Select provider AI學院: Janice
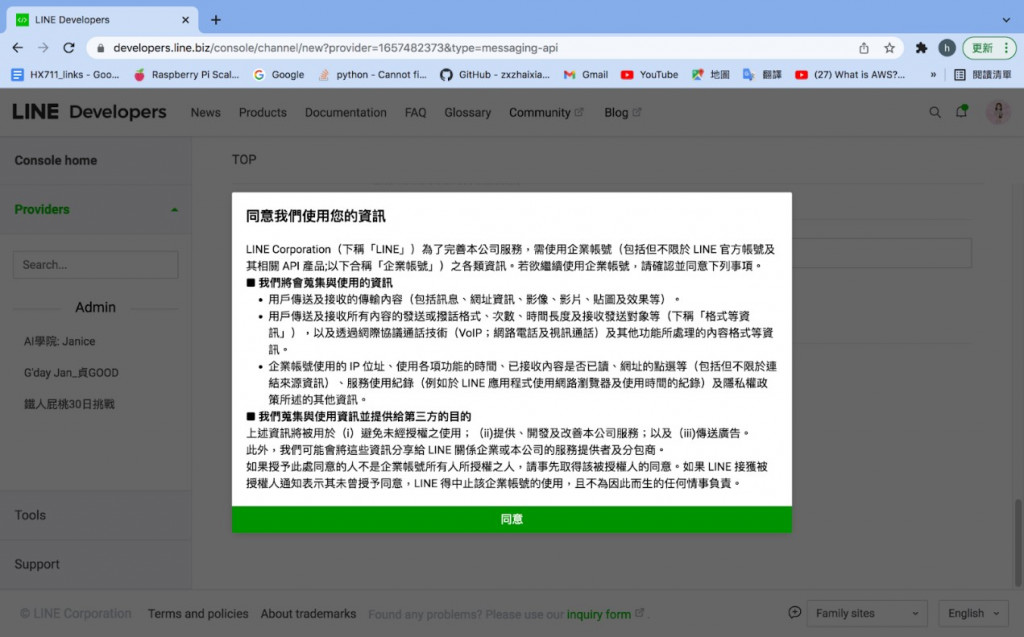Image resolution: width=1024 pixels, height=637 pixels. point(59,341)
